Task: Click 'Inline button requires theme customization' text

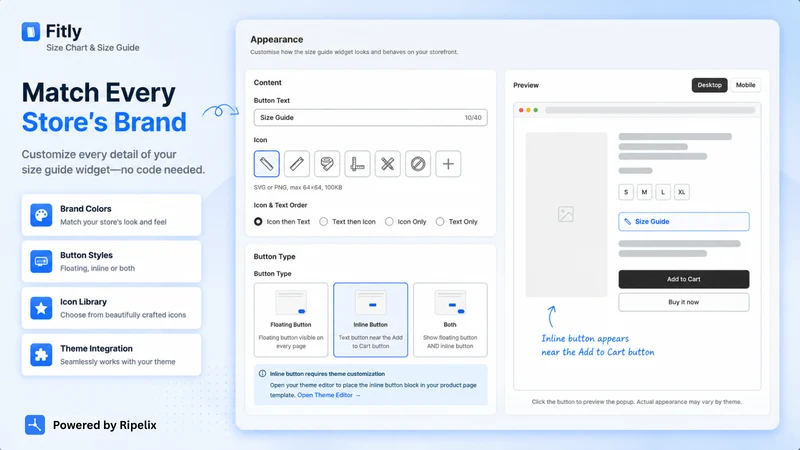Action: (x=327, y=373)
